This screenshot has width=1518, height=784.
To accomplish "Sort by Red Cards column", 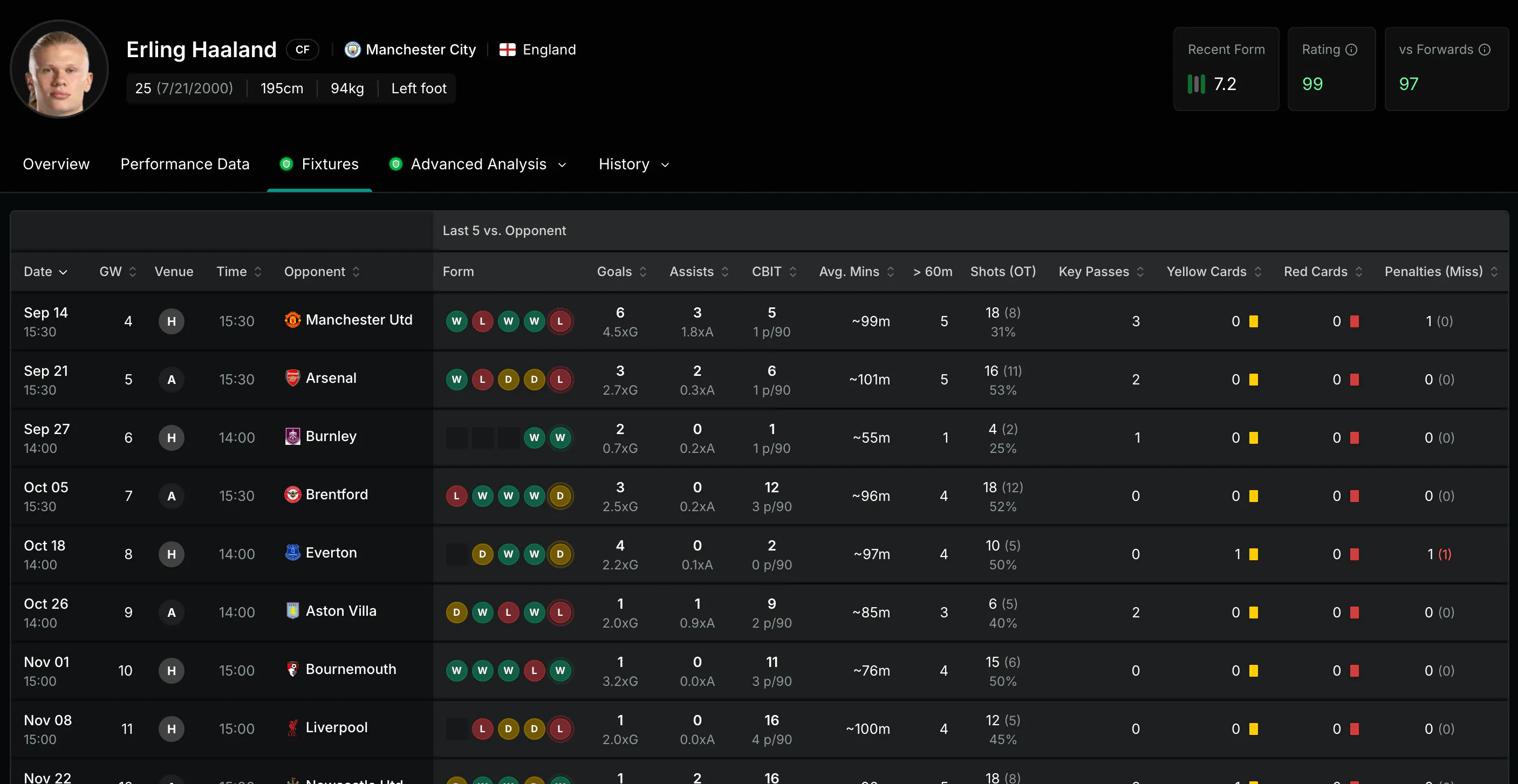I will click(x=1323, y=272).
